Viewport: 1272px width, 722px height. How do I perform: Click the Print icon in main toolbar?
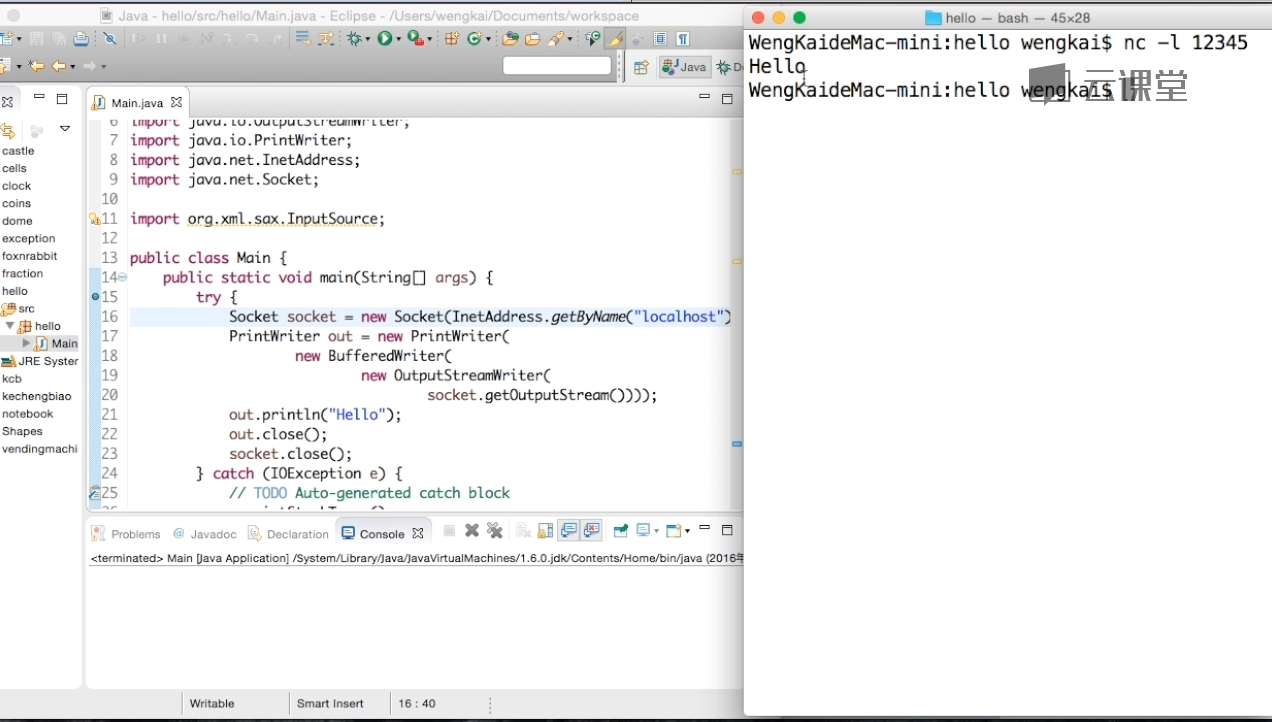pos(81,39)
